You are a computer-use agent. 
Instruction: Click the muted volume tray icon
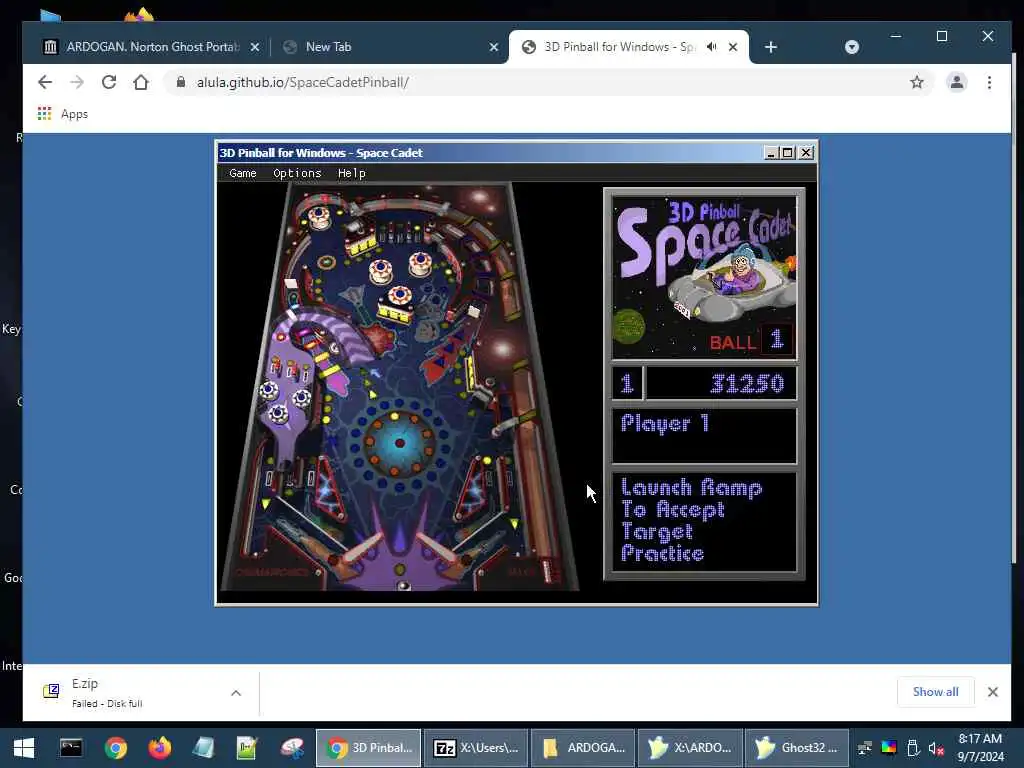(x=936, y=748)
